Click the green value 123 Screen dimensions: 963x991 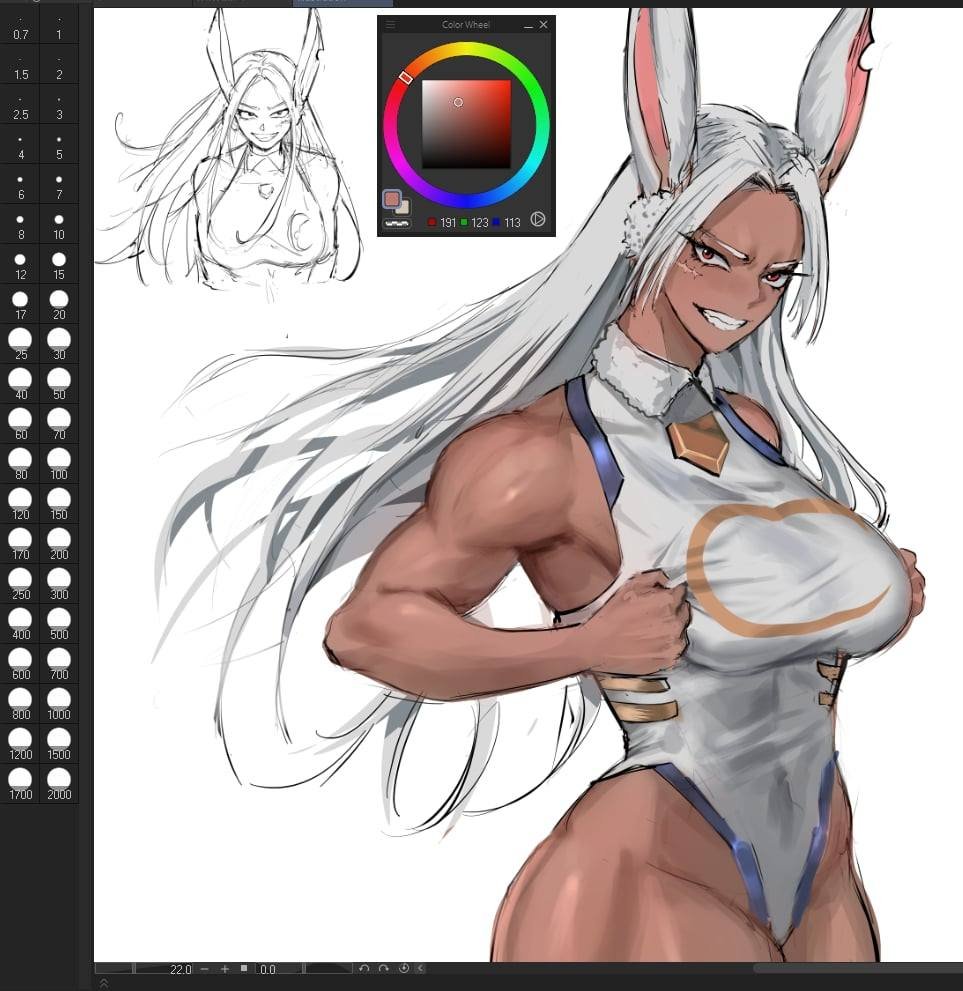[x=480, y=222]
